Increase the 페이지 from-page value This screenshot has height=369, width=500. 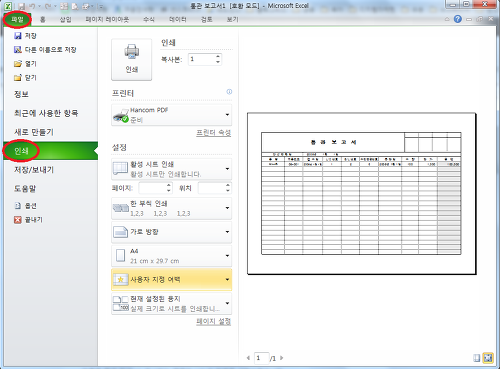[169, 185]
